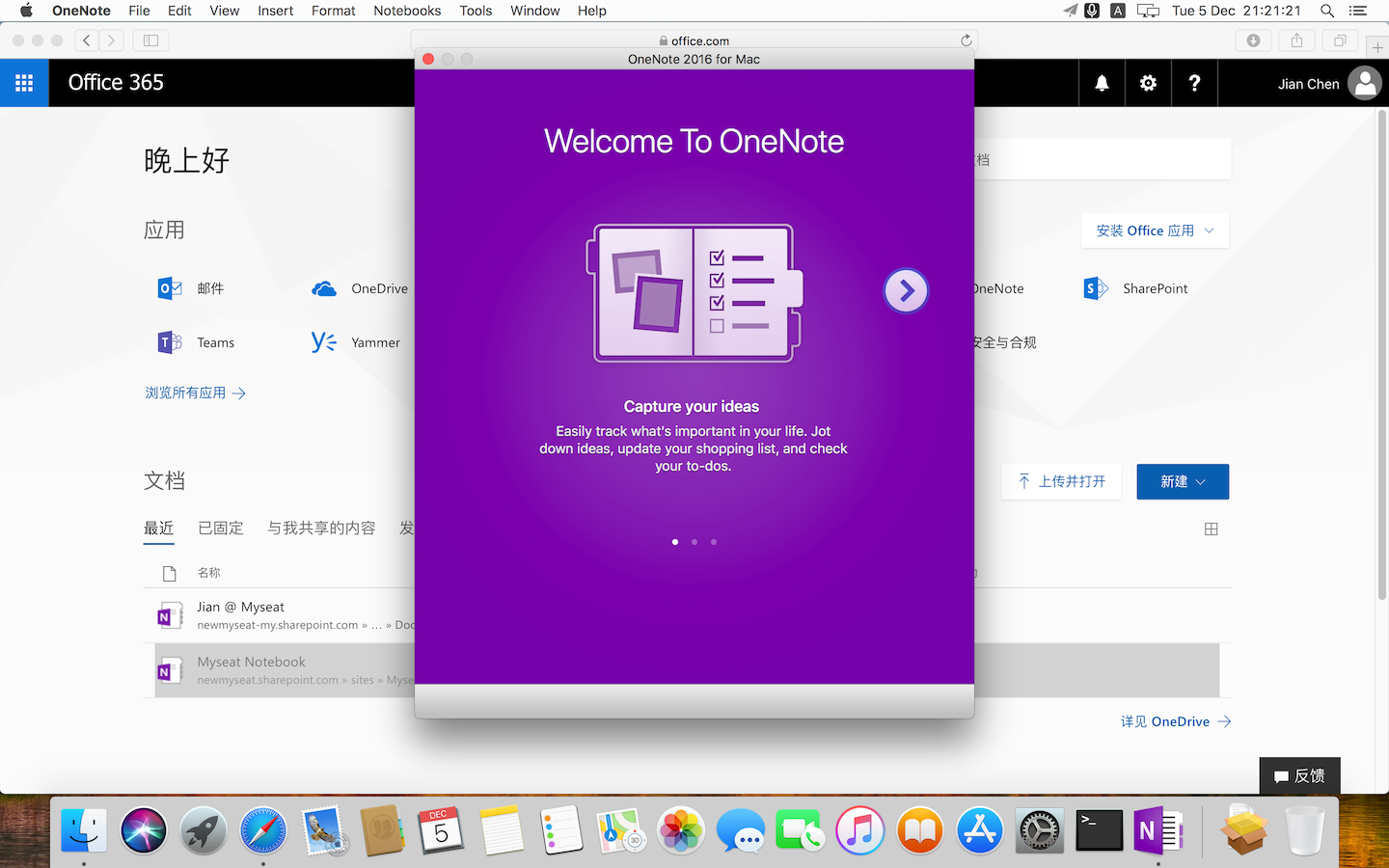This screenshot has width=1389, height=868.
Task: Click Safari sidebar toggle button
Action: point(150,41)
